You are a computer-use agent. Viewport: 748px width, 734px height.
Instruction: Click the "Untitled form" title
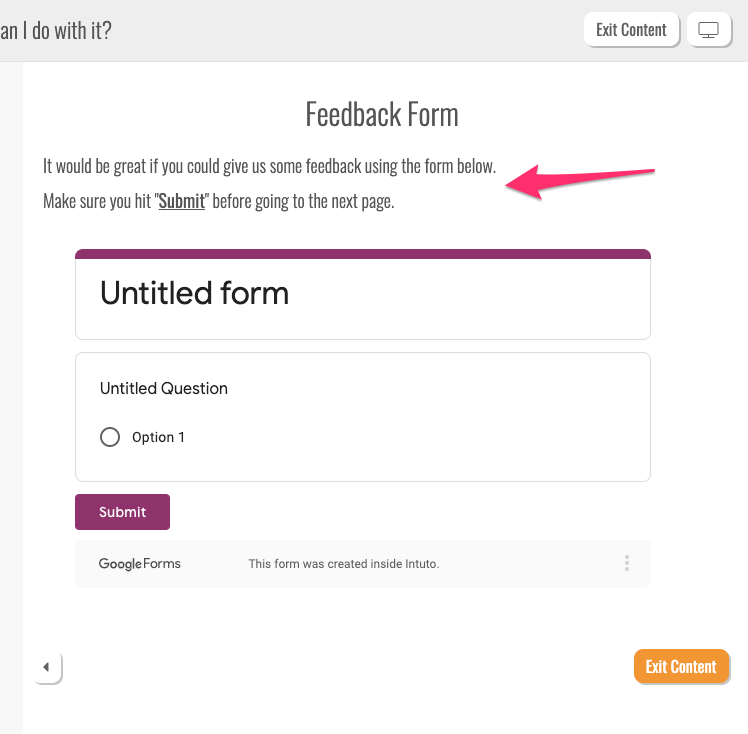(194, 293)
